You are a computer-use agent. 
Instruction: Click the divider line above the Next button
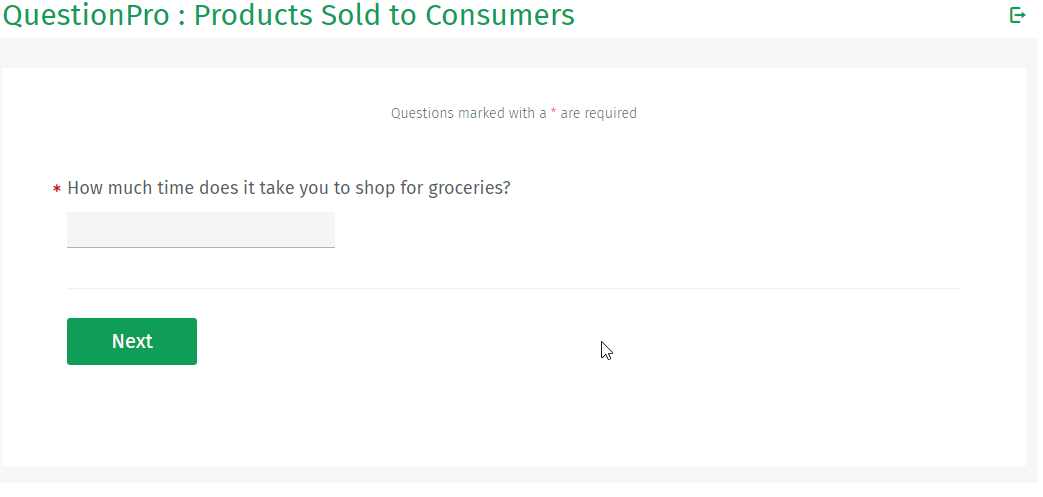pyautogui.click(x=513, y=288)
